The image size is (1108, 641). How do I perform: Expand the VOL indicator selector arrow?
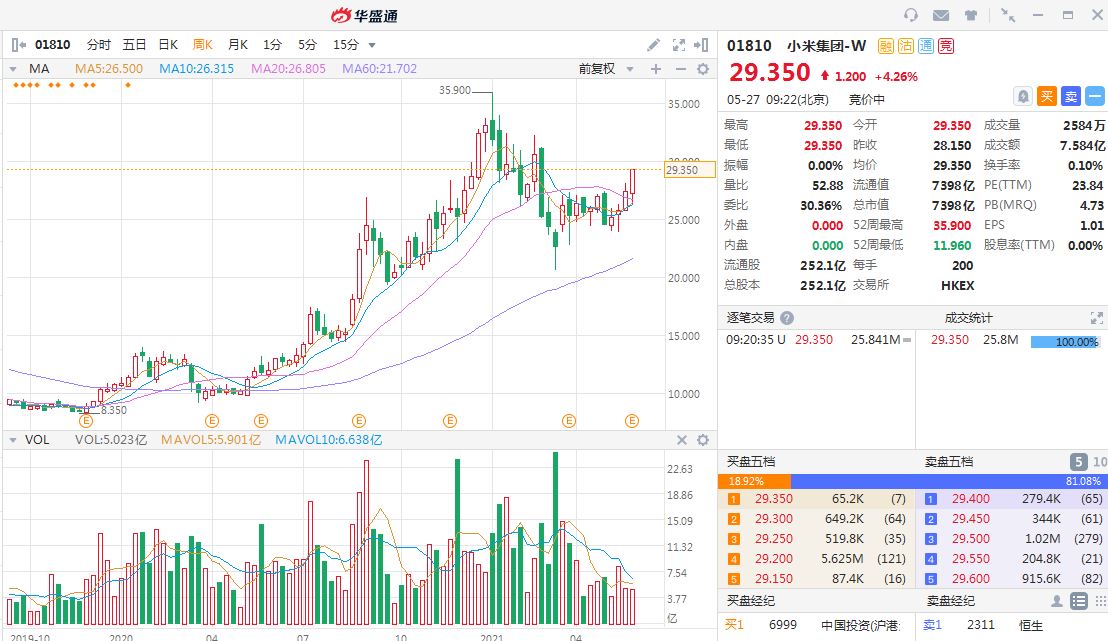click(12, 440)
